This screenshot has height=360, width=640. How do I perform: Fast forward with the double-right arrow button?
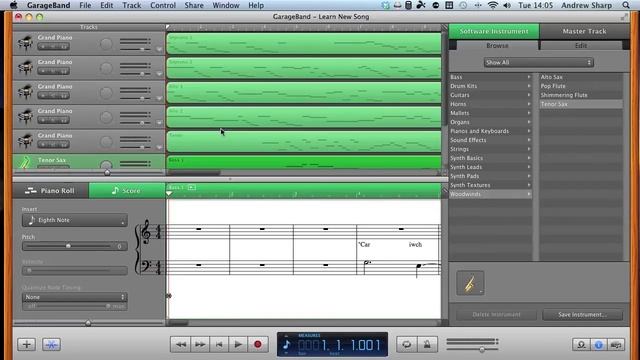click(x=200, y=344)
